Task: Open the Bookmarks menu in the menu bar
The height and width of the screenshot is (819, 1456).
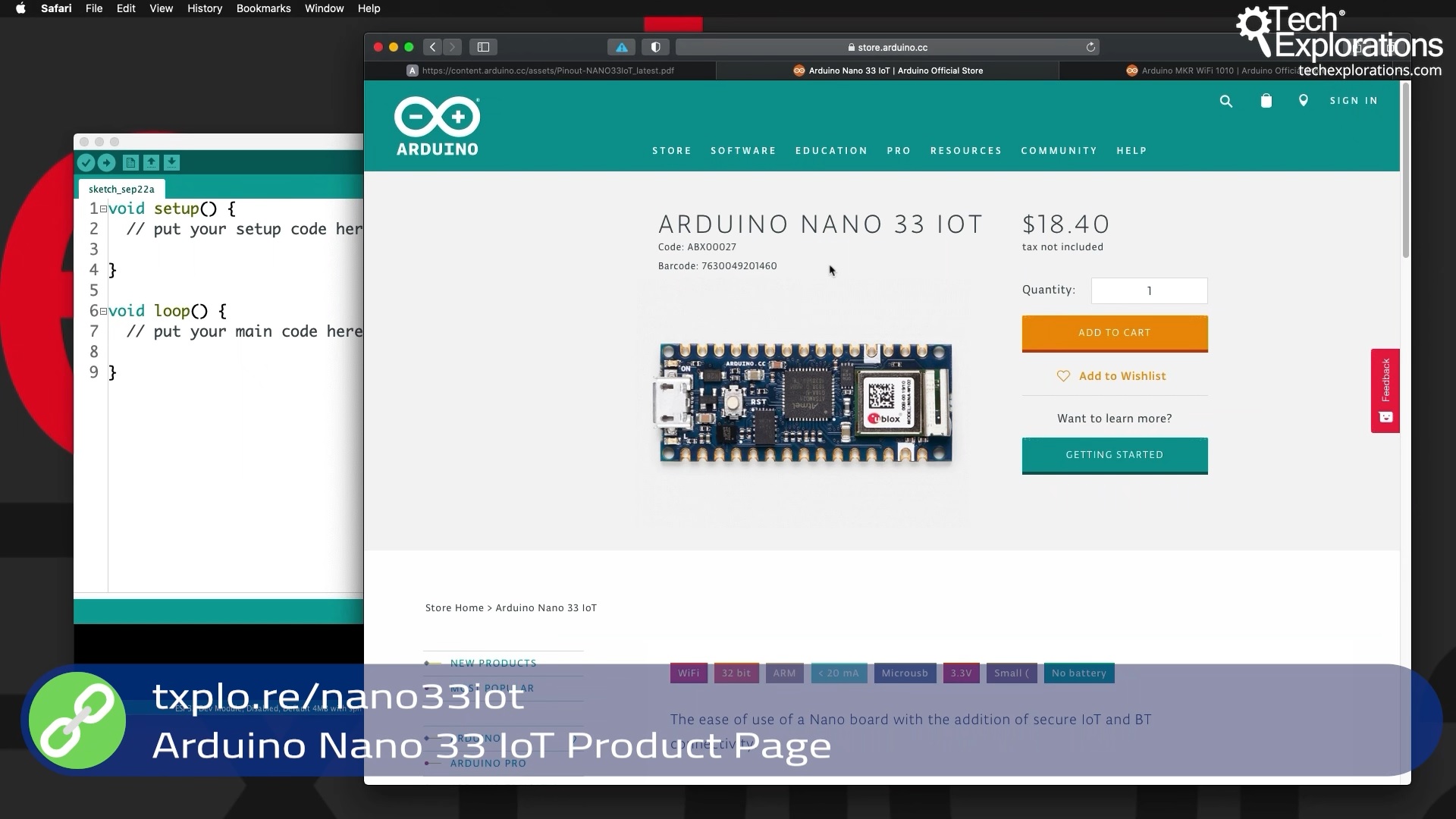Action: [x=263, y=8]
